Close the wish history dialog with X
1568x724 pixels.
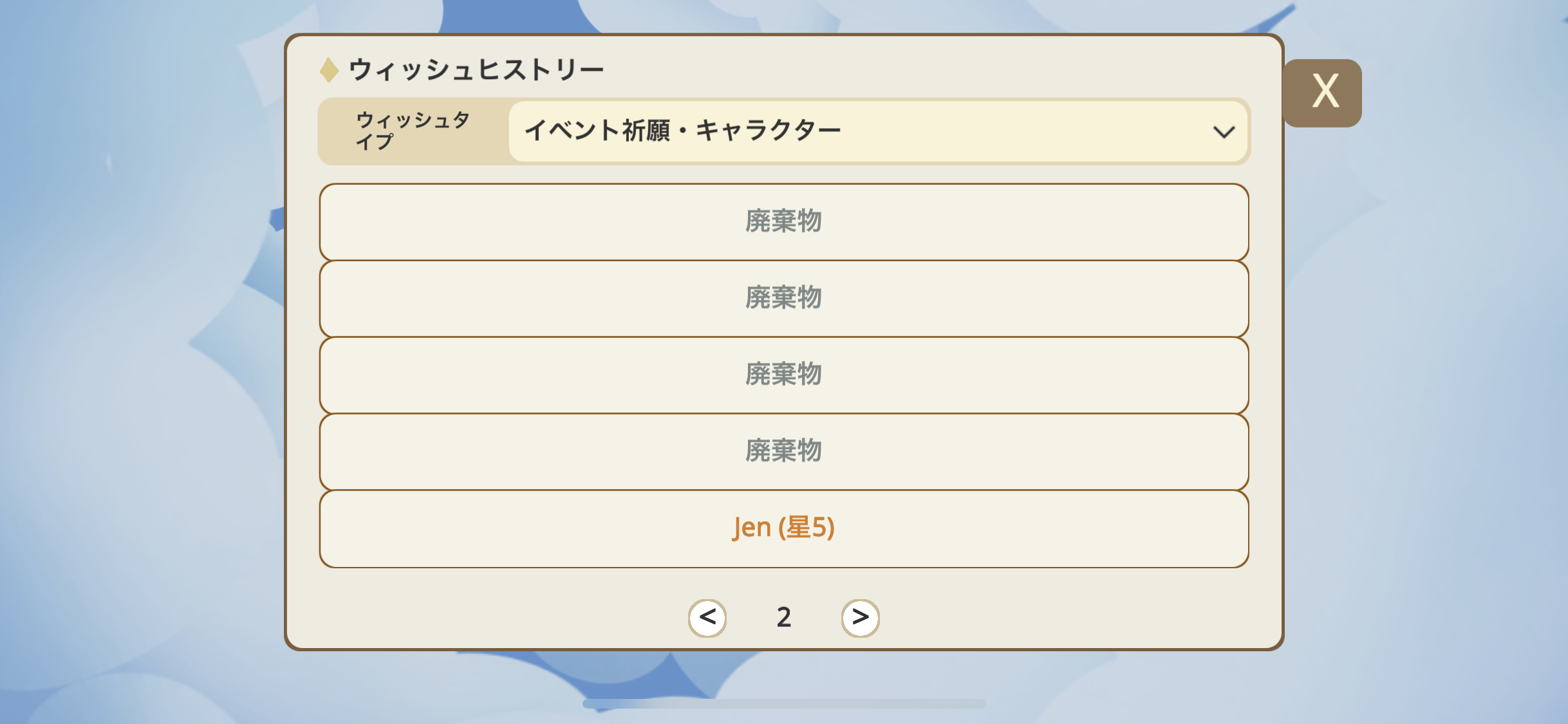point(1323,93)
